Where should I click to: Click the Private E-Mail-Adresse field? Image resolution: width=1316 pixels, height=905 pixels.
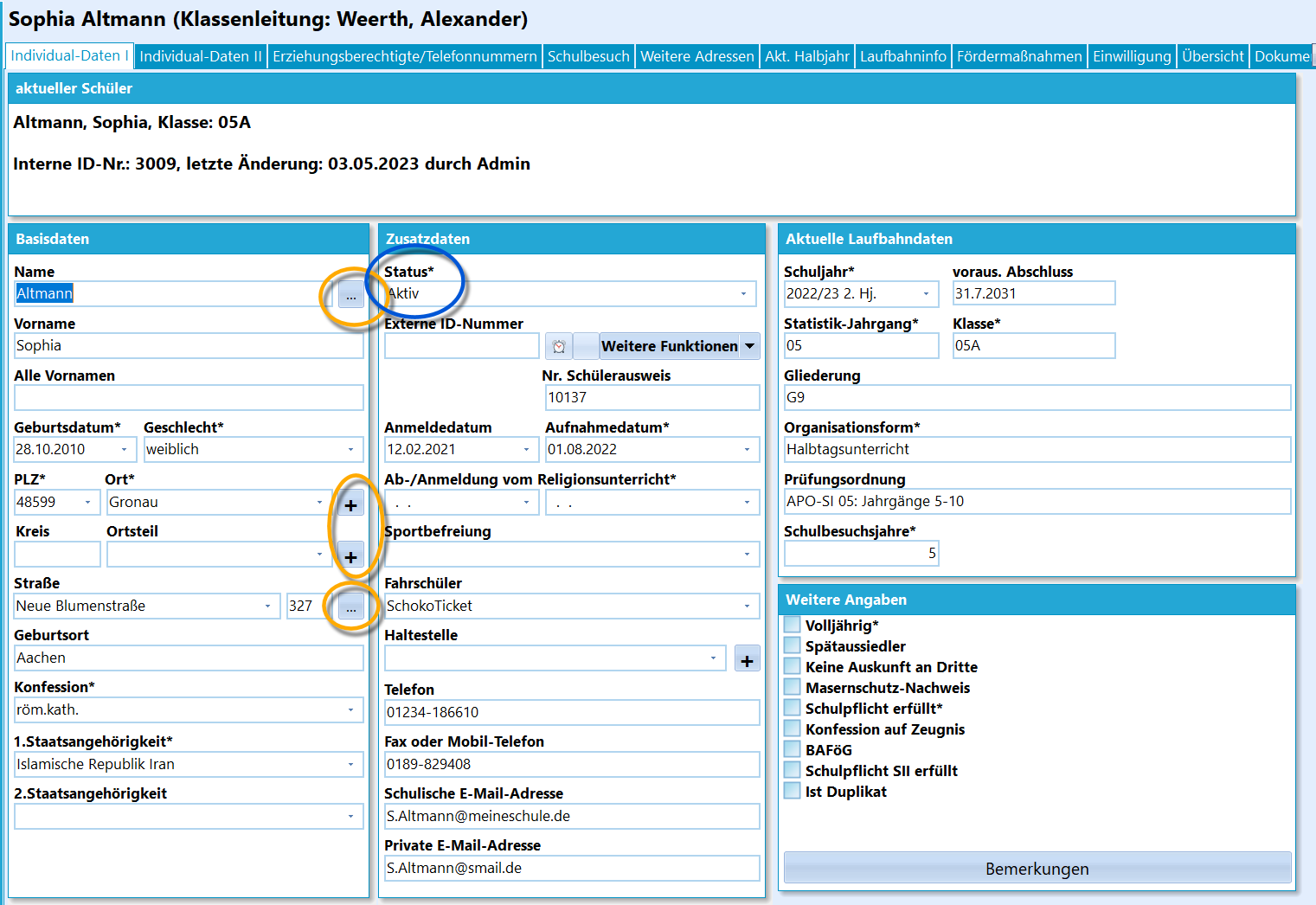coord(572,869)
